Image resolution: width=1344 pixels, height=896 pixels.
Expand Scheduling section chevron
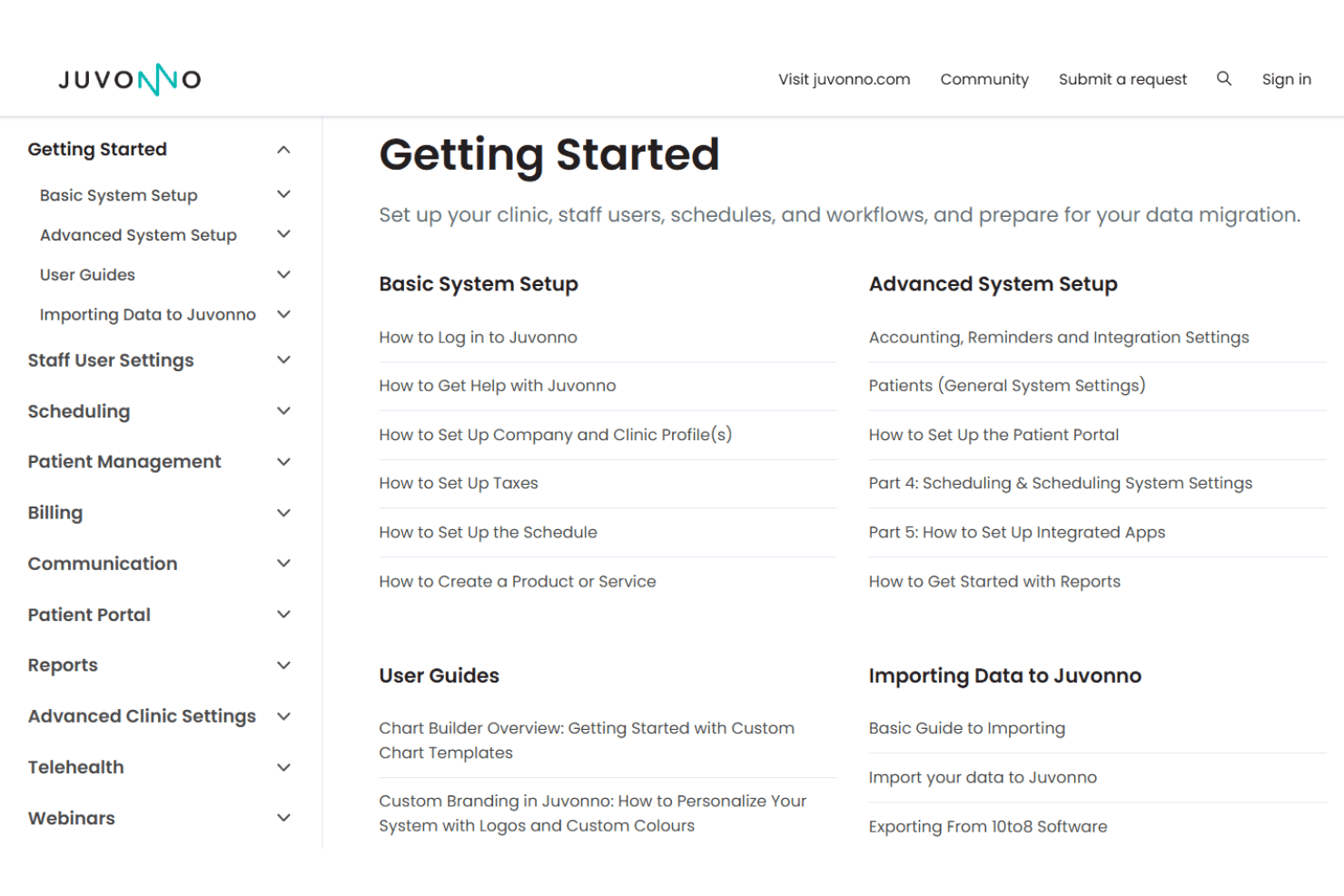pyautogui.click(x=283, y=410)
